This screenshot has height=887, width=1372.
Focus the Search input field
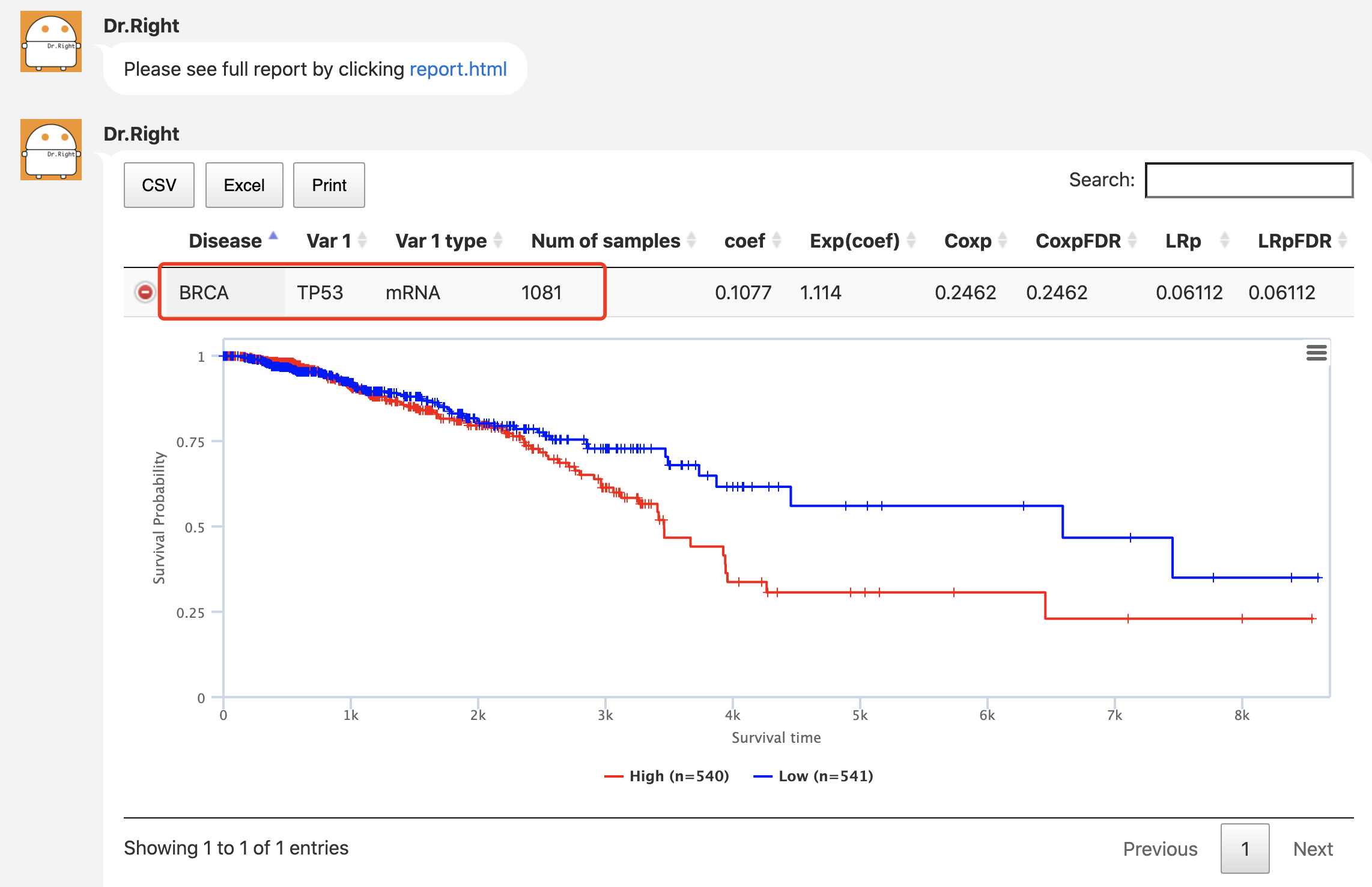(1249, 180)
